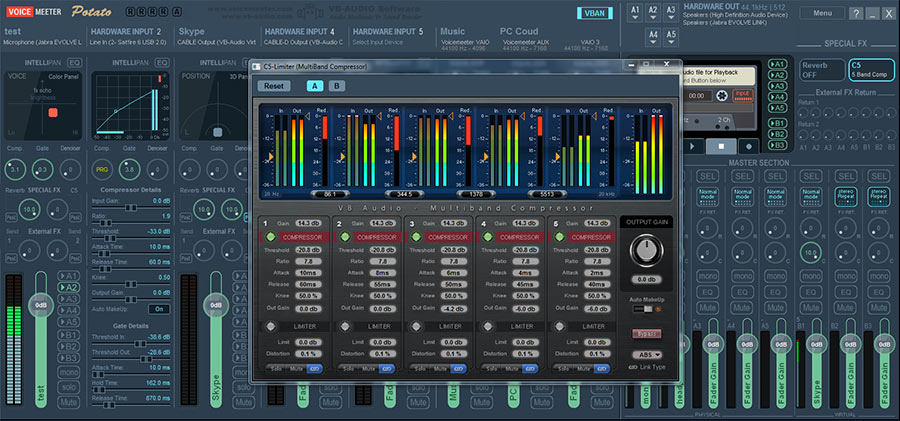Enable the band 5 limiter diamond button
Image resolution: width=900 pixels, height=421 pixels.
click(558, 326)
